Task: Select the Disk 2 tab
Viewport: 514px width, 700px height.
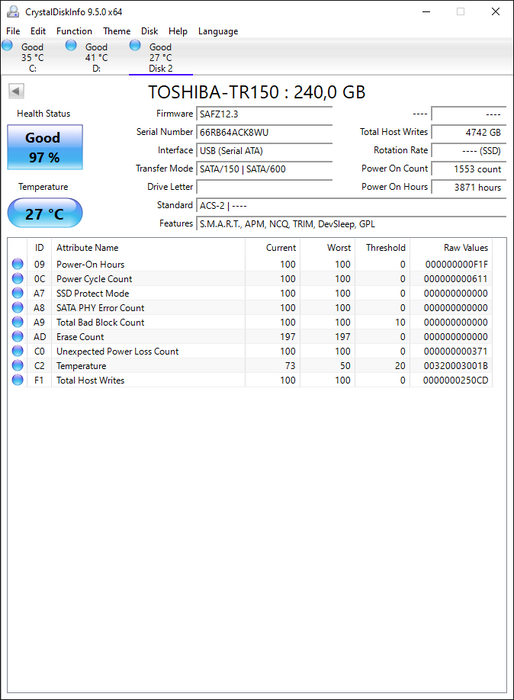Action: coord(161,58)
